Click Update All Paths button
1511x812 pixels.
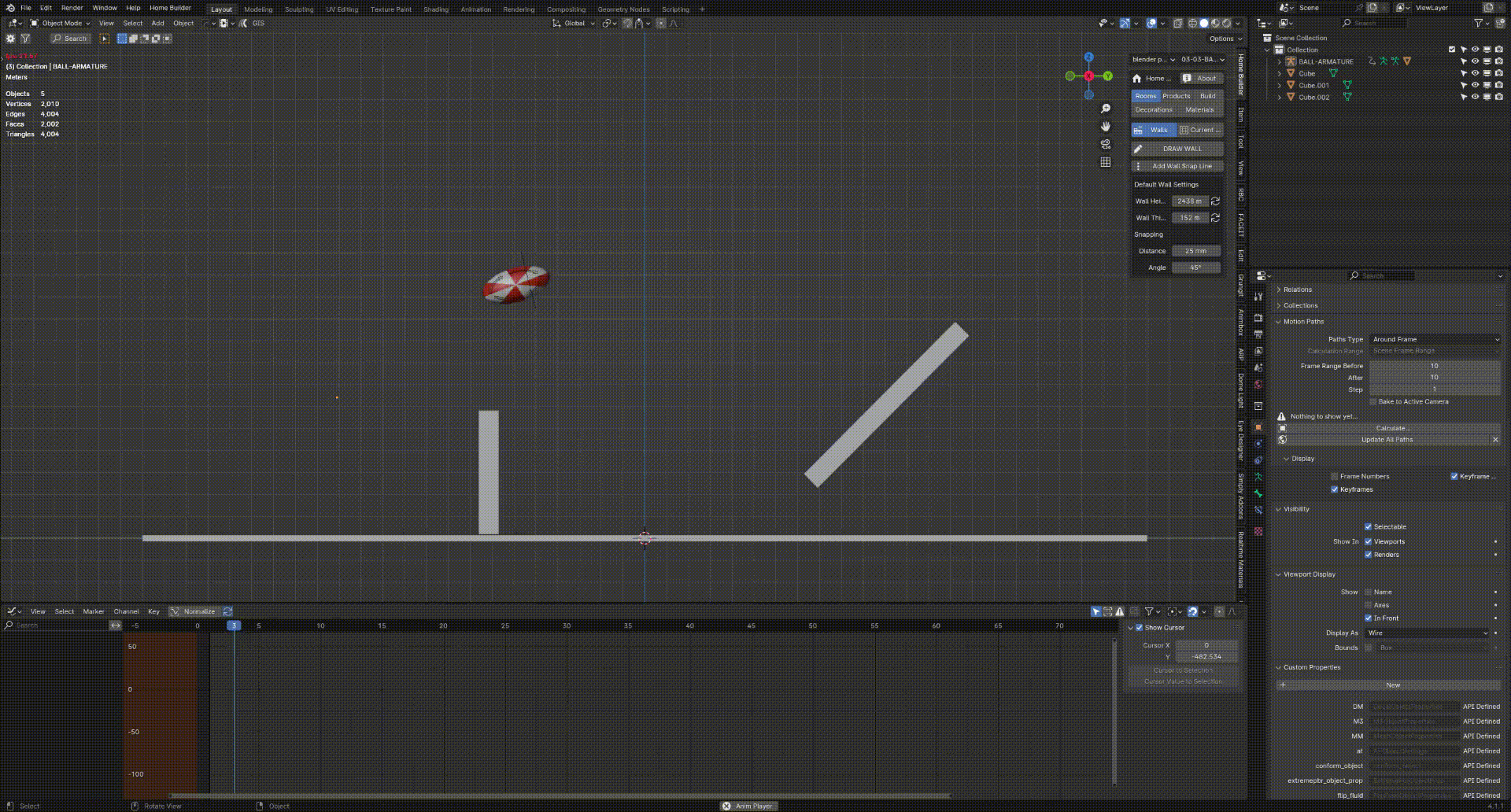(x=1383, y=440)
